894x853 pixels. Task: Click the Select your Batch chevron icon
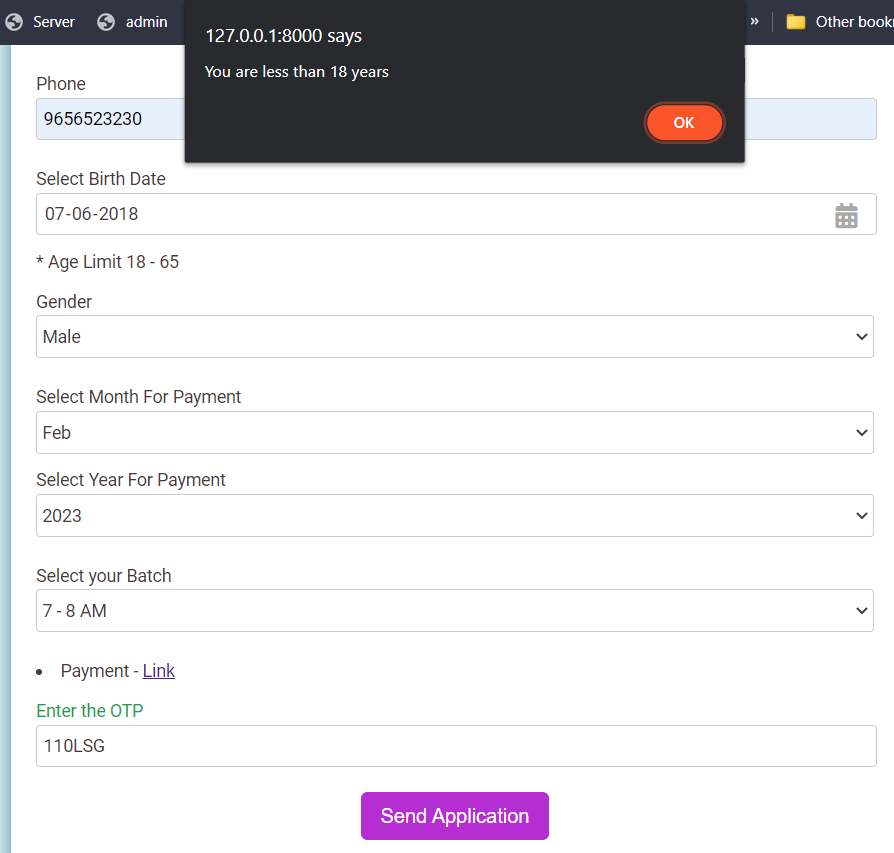(861, 610)
